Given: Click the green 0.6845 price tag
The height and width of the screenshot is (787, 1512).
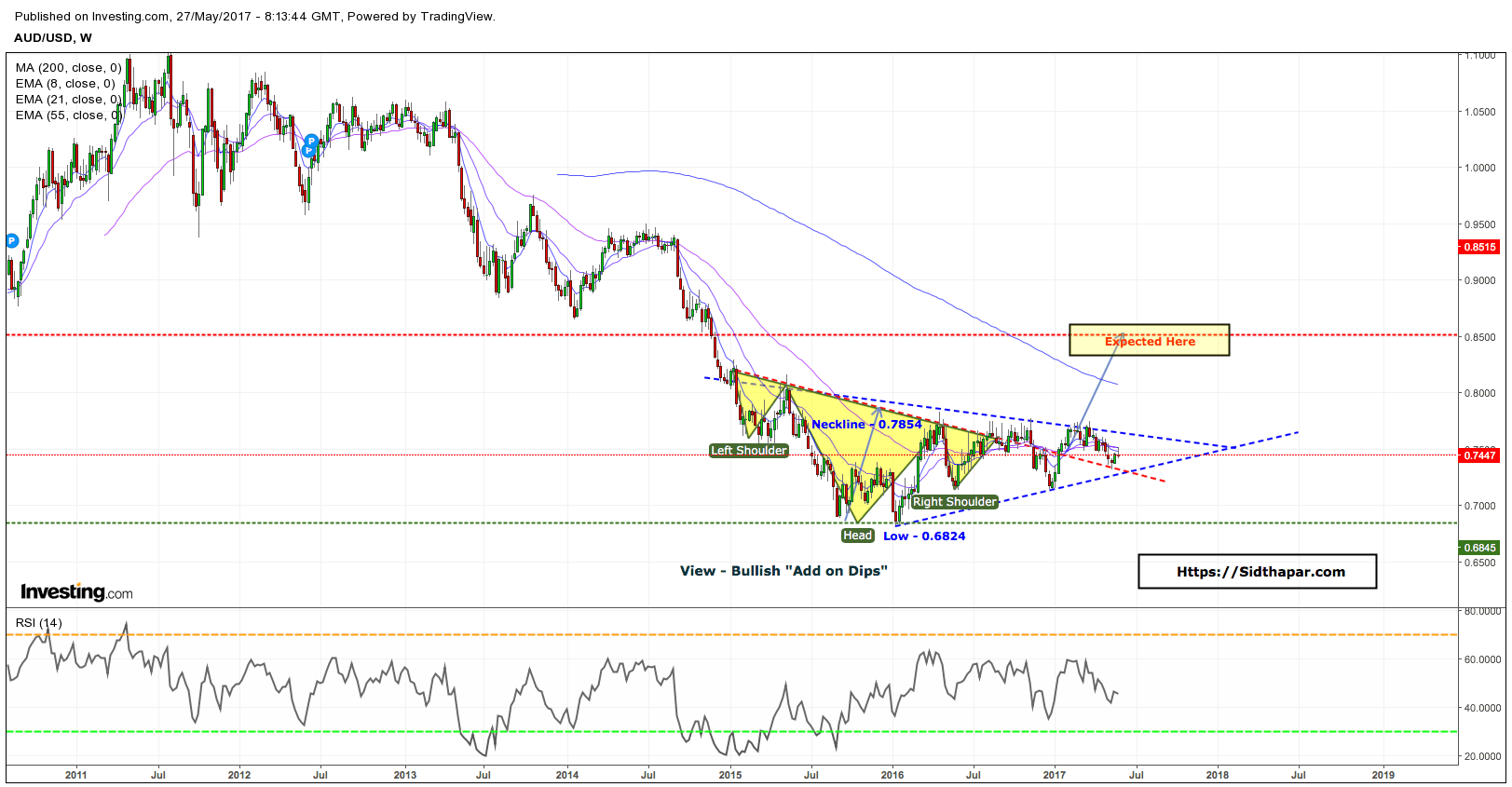Looking at the screenshot, I should [1479, 548].
